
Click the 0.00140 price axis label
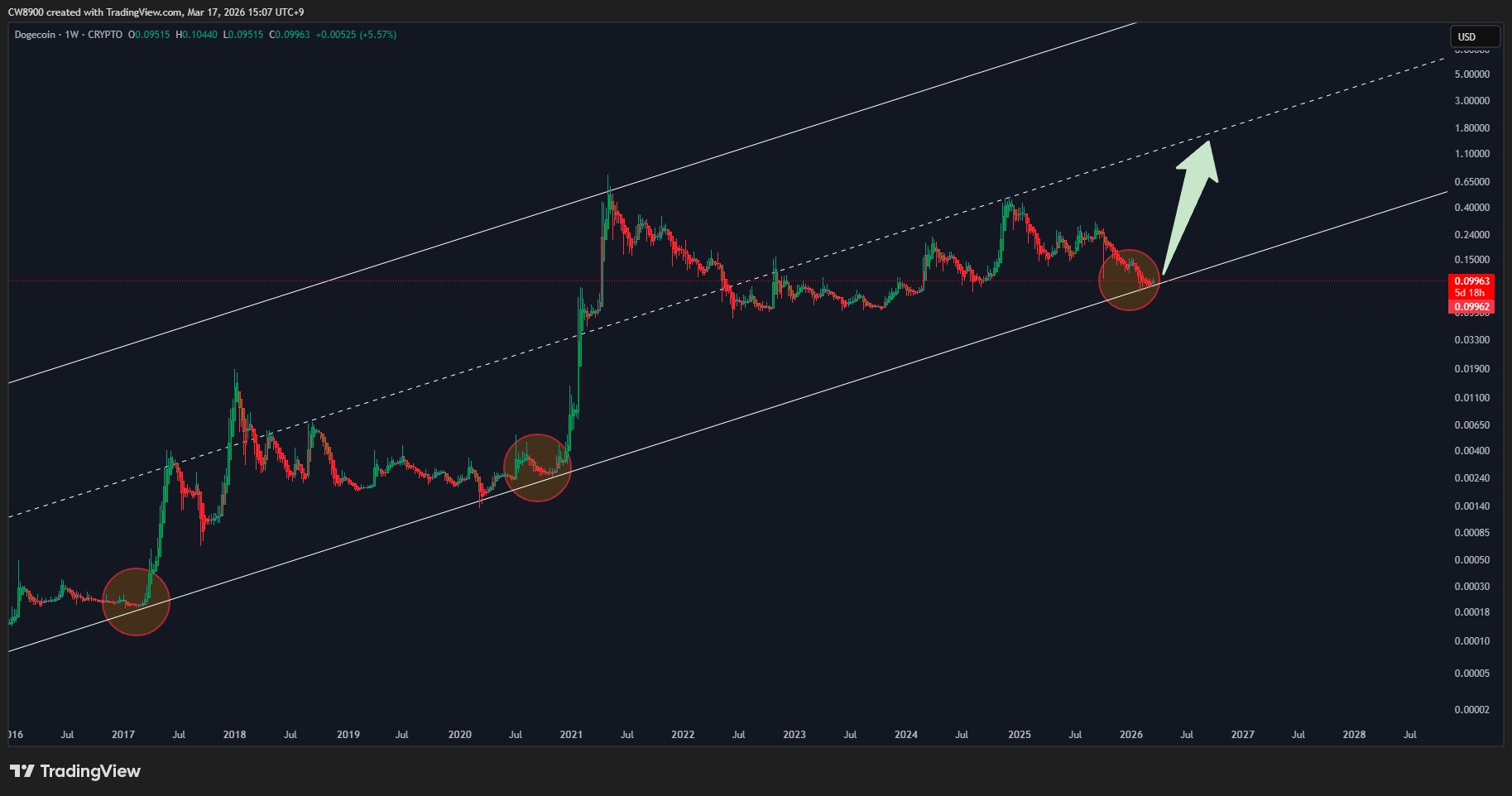[x=1472, y=506]
